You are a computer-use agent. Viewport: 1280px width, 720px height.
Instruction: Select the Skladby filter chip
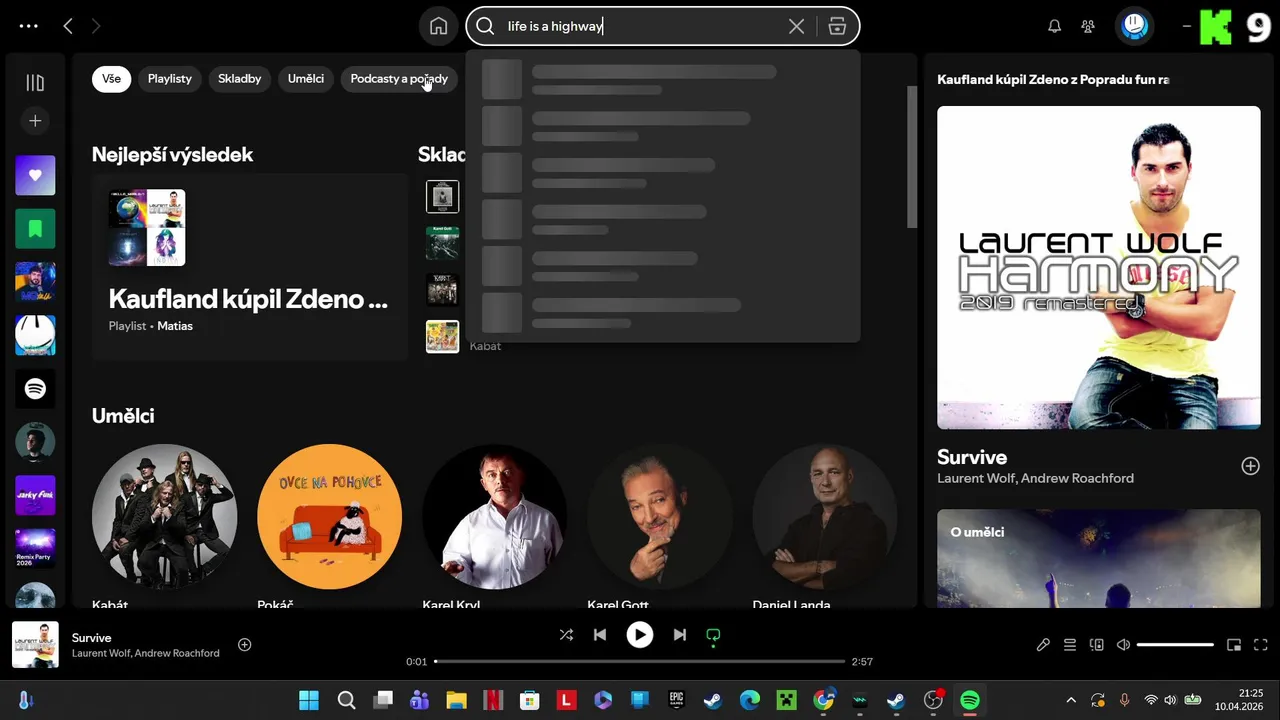[240, 79]
